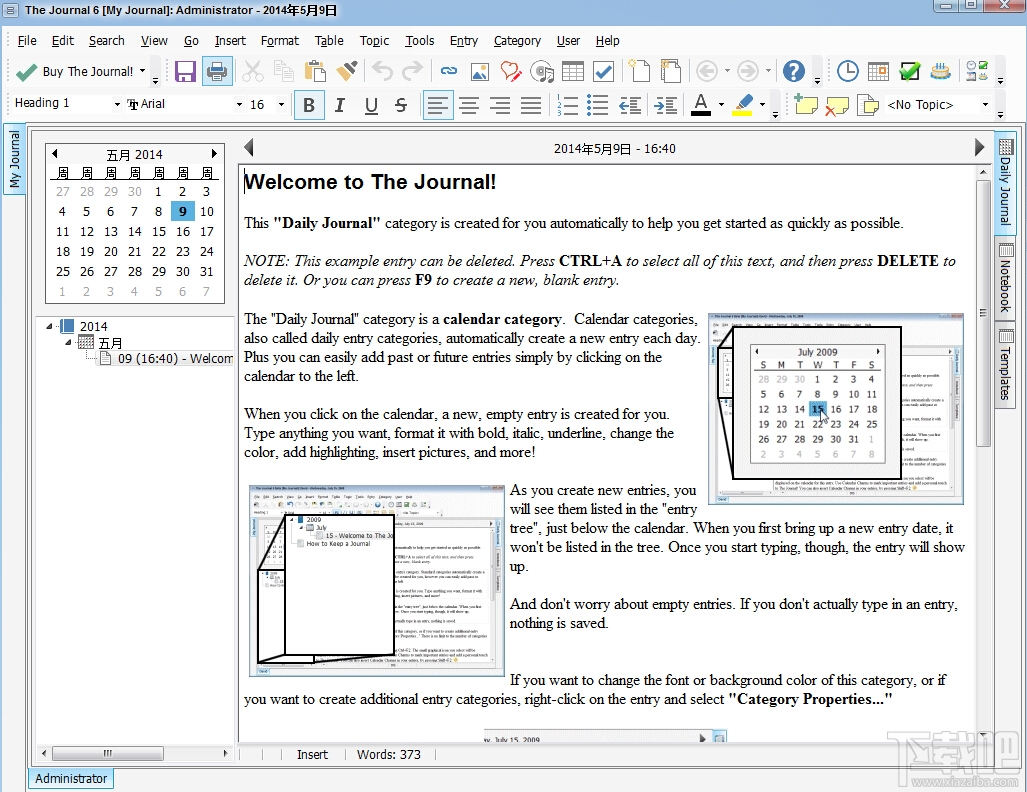Open the birthday cake events icon
The image size is (1027, 792).
pyautogui.click(x=941, y=71)
